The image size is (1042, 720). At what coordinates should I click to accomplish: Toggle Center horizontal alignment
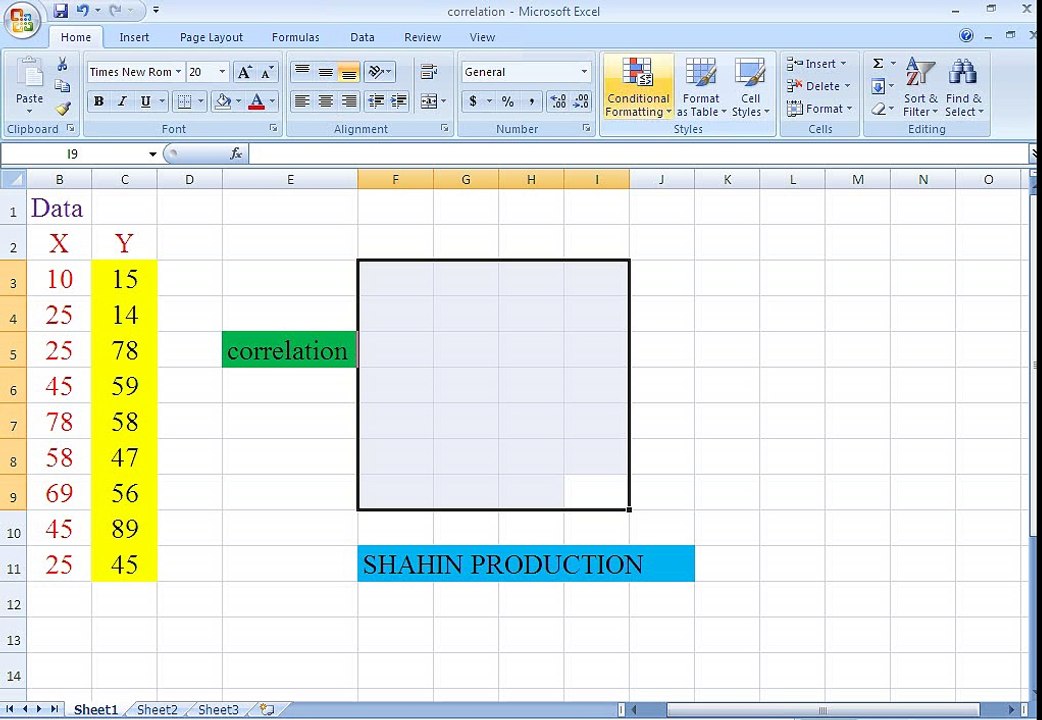[326, 101]
